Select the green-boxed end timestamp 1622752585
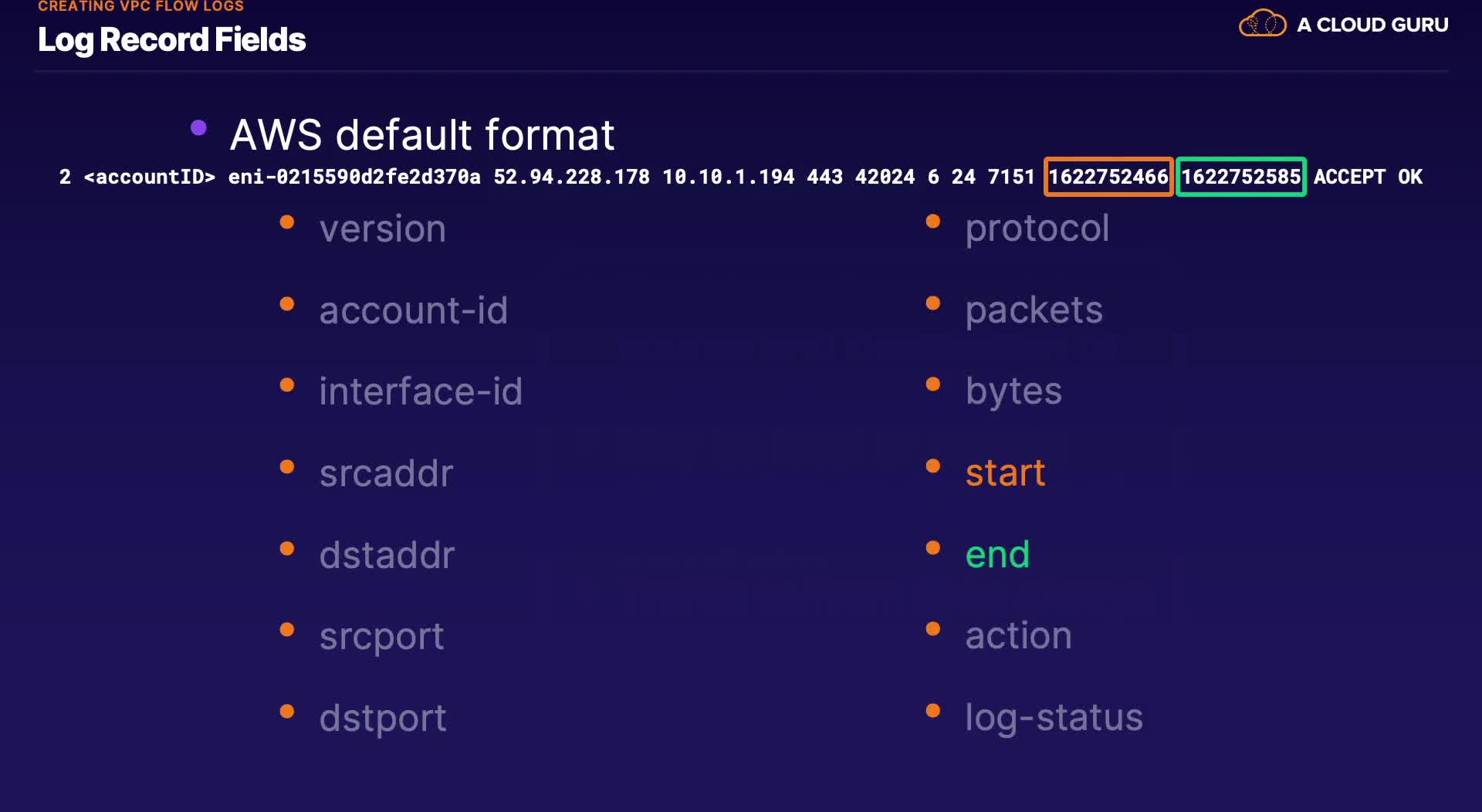1482x812 pixels. pos(1240,177)
